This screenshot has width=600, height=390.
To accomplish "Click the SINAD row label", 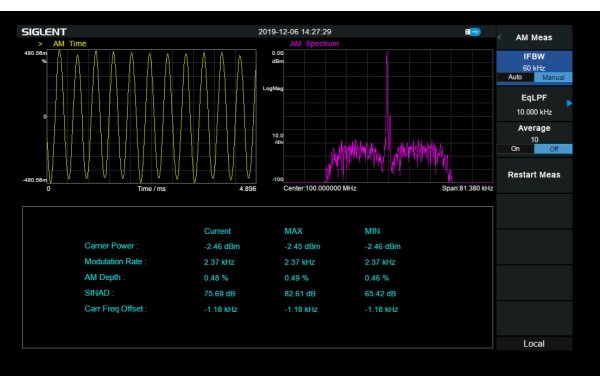I will pos(99,293).
